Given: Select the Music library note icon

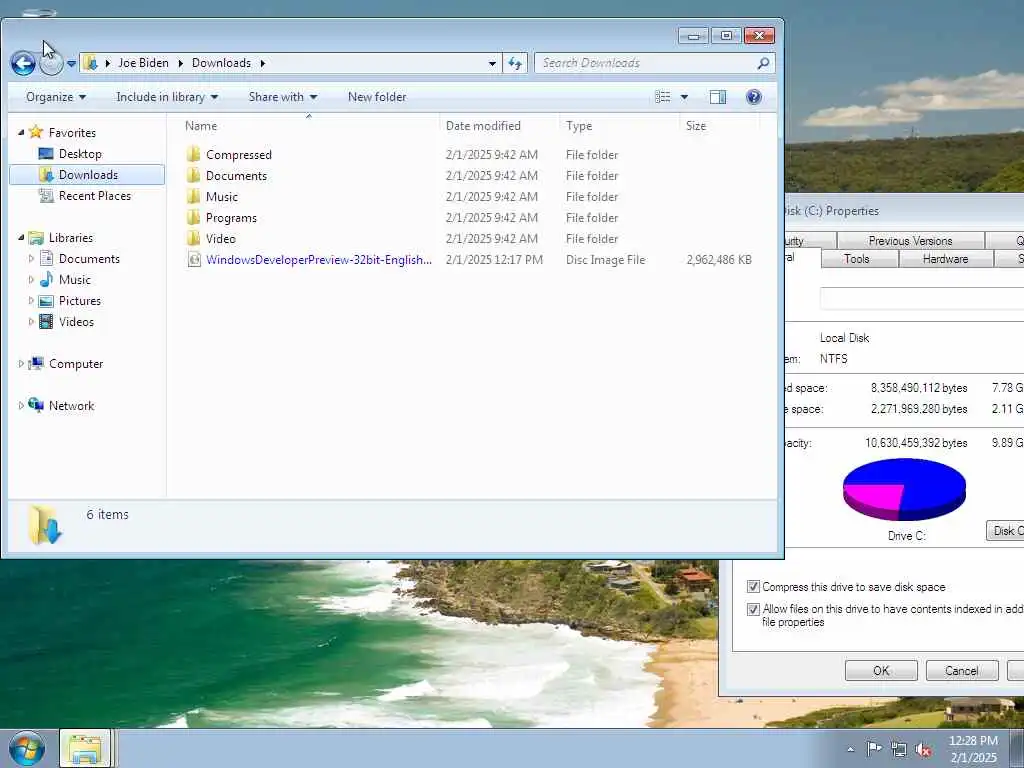Looking at the screenshot, I should coord(46,280).
